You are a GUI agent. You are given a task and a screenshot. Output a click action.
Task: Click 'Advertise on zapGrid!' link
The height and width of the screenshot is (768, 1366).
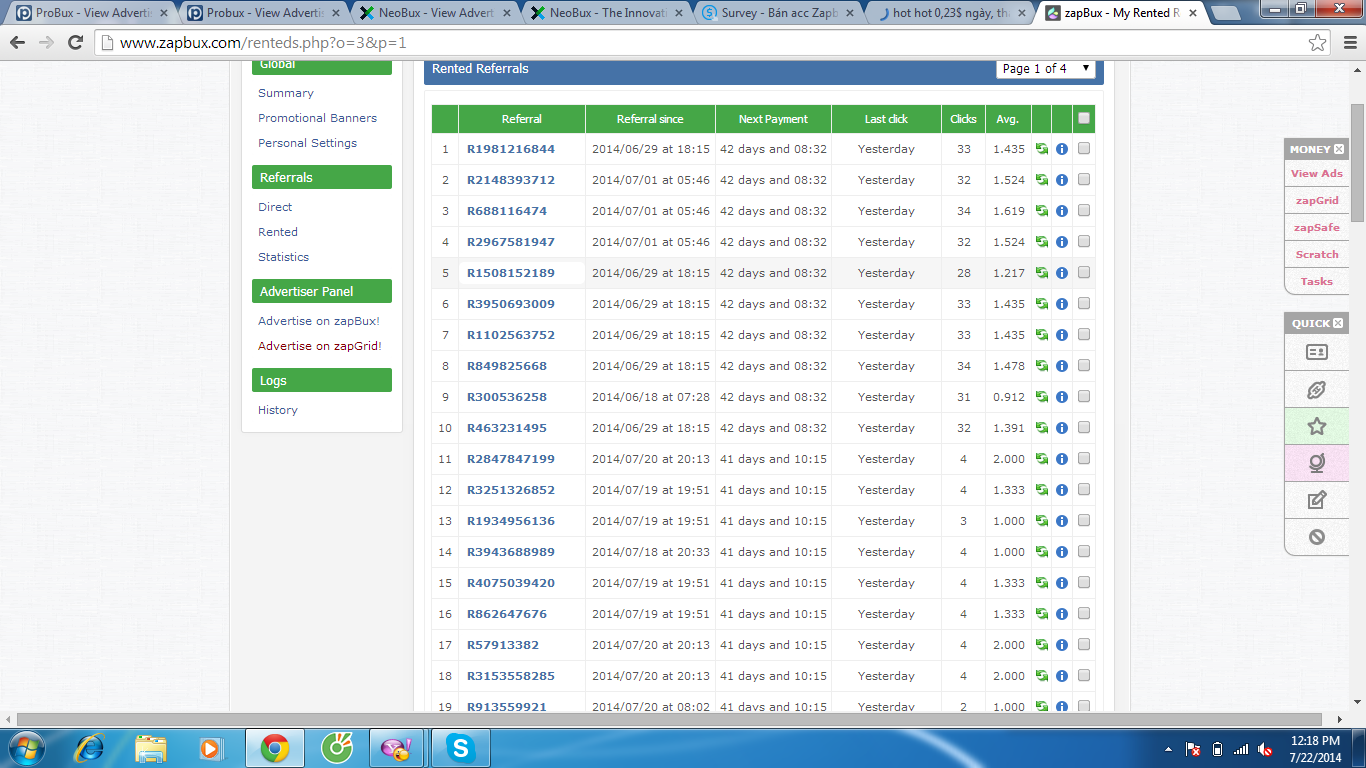click(320, 346)
